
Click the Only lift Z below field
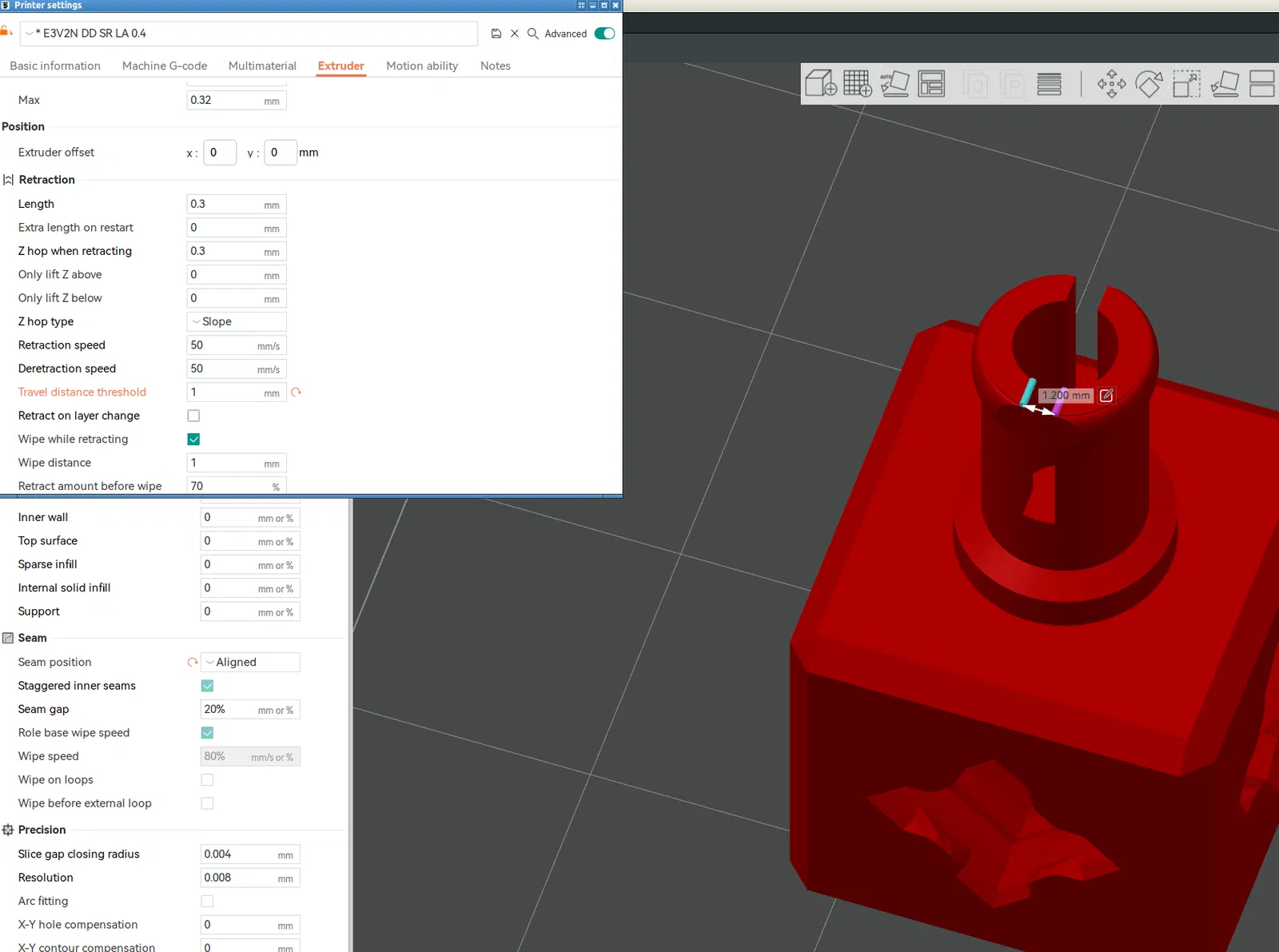tap(237, 298)
